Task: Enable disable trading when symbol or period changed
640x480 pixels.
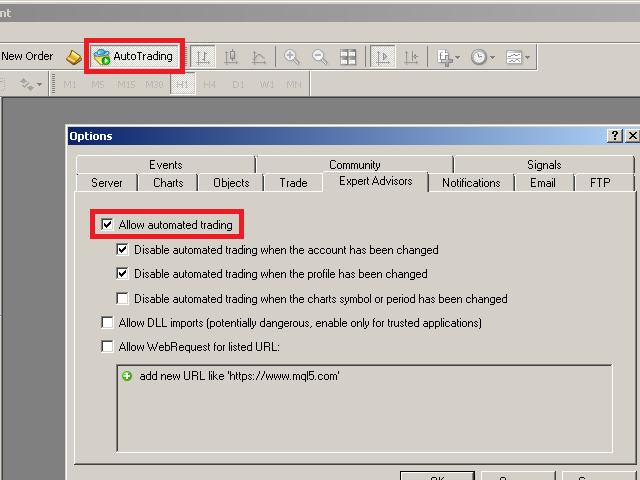Action: [x=122, y=298]
